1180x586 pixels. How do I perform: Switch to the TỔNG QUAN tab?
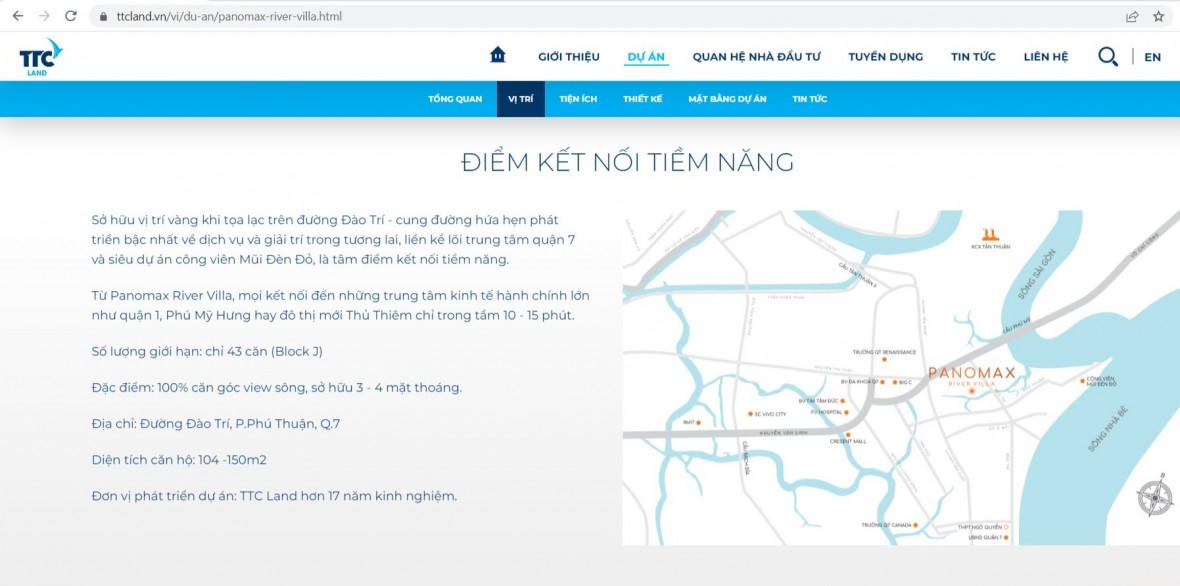tap(457, 98)
